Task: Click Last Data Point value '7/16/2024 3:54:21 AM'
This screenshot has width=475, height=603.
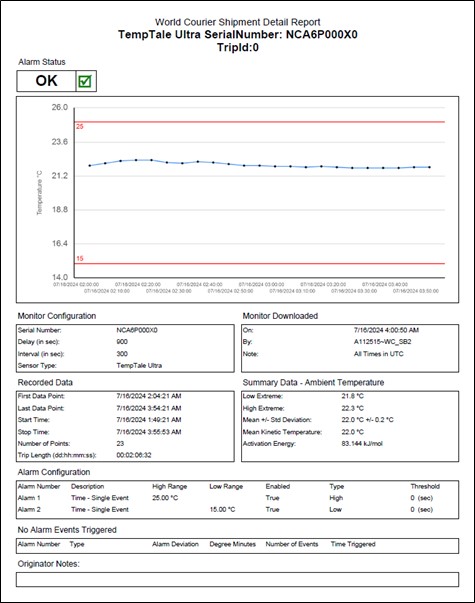Action: coord(149,408)
